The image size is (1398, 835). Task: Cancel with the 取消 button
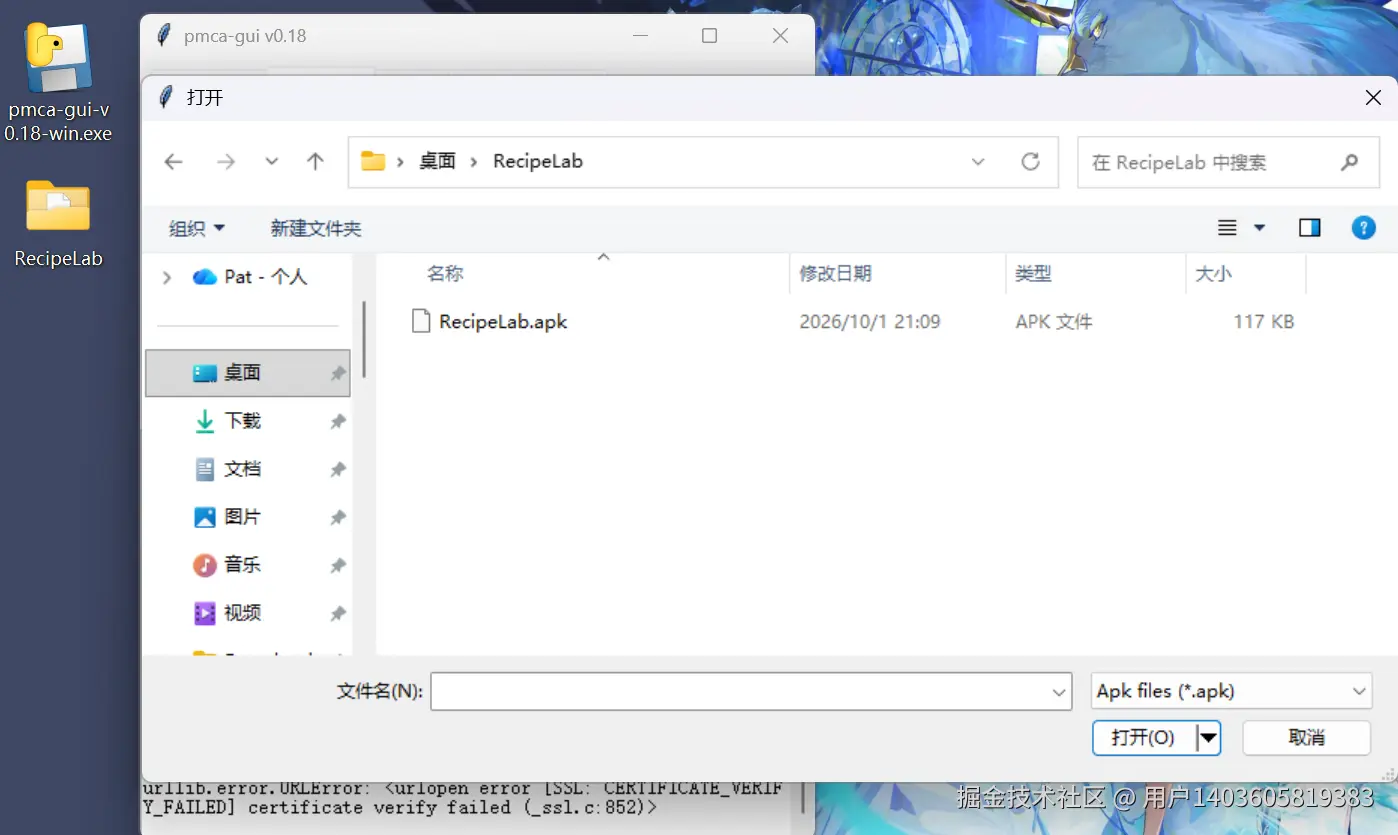1306,738
